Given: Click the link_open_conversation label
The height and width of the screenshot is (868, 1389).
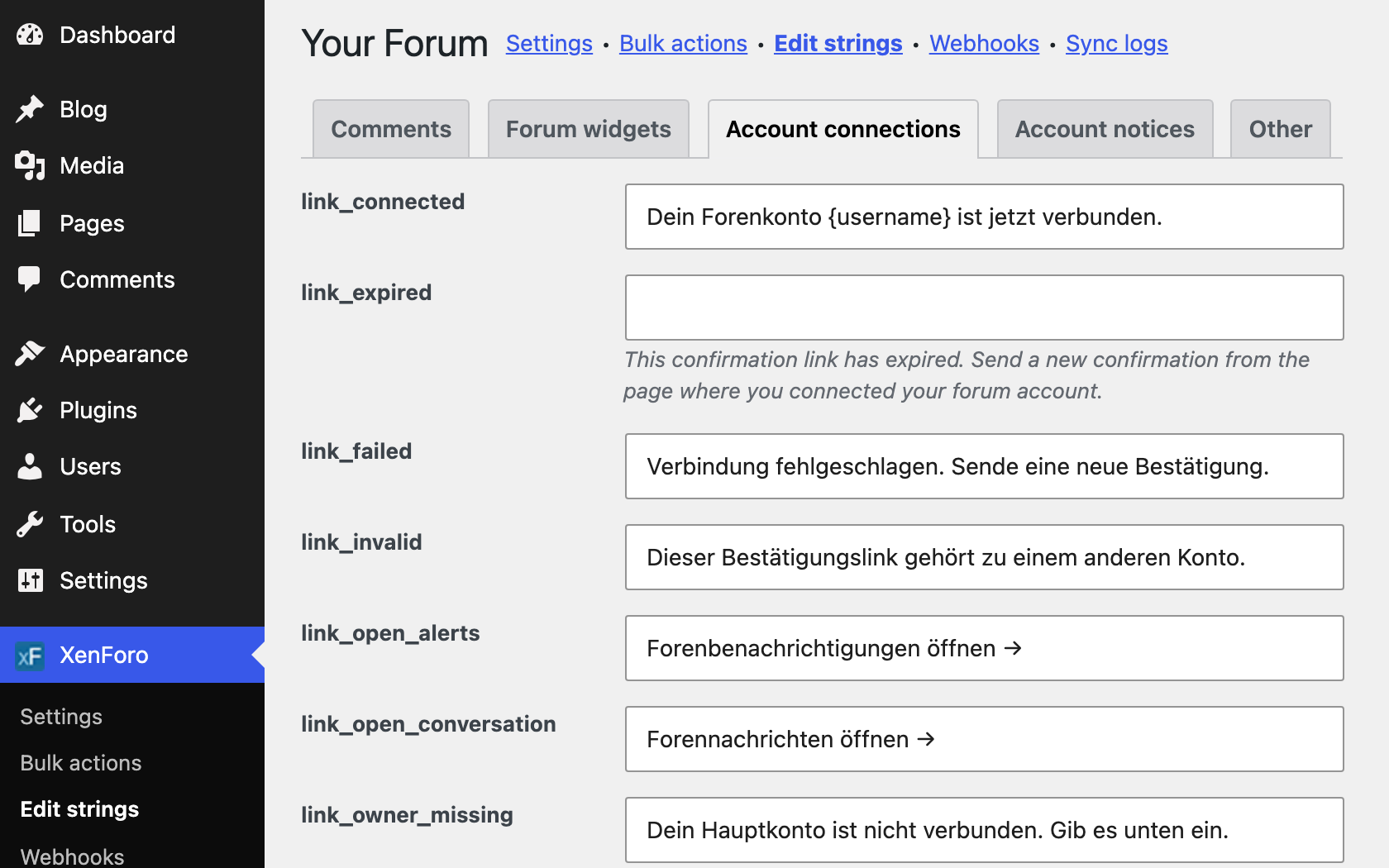Looking at the screenshot, I should click(x=428, y=724).
